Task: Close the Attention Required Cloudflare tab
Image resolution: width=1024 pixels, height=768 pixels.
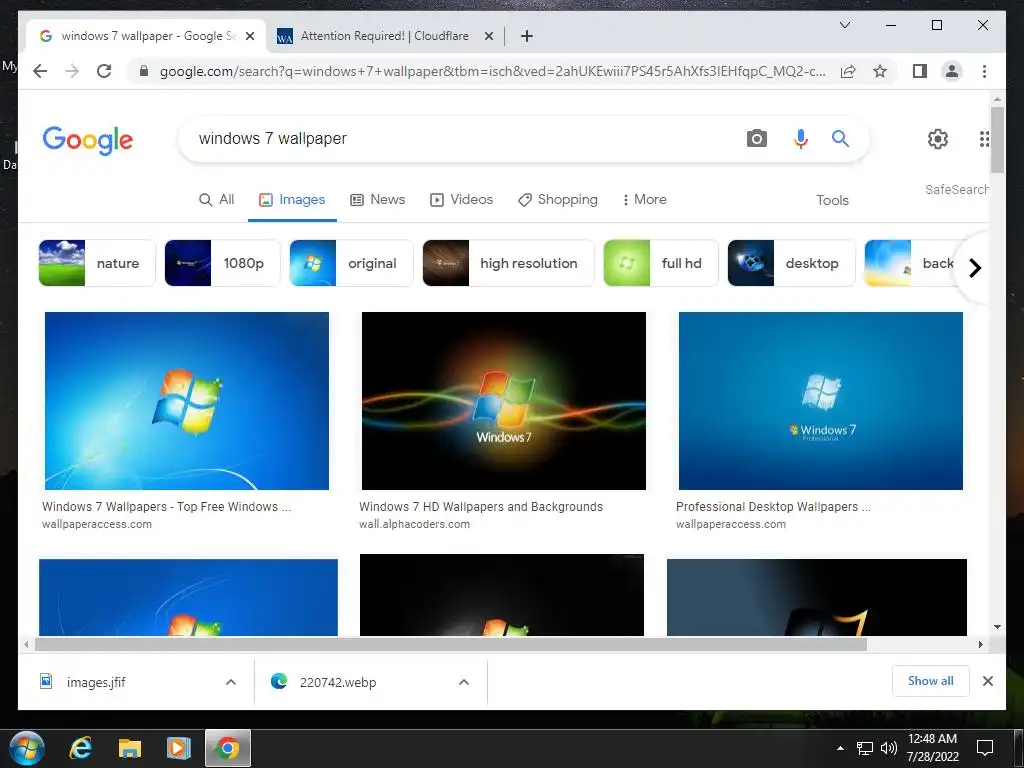Action: tap(488, 36)
